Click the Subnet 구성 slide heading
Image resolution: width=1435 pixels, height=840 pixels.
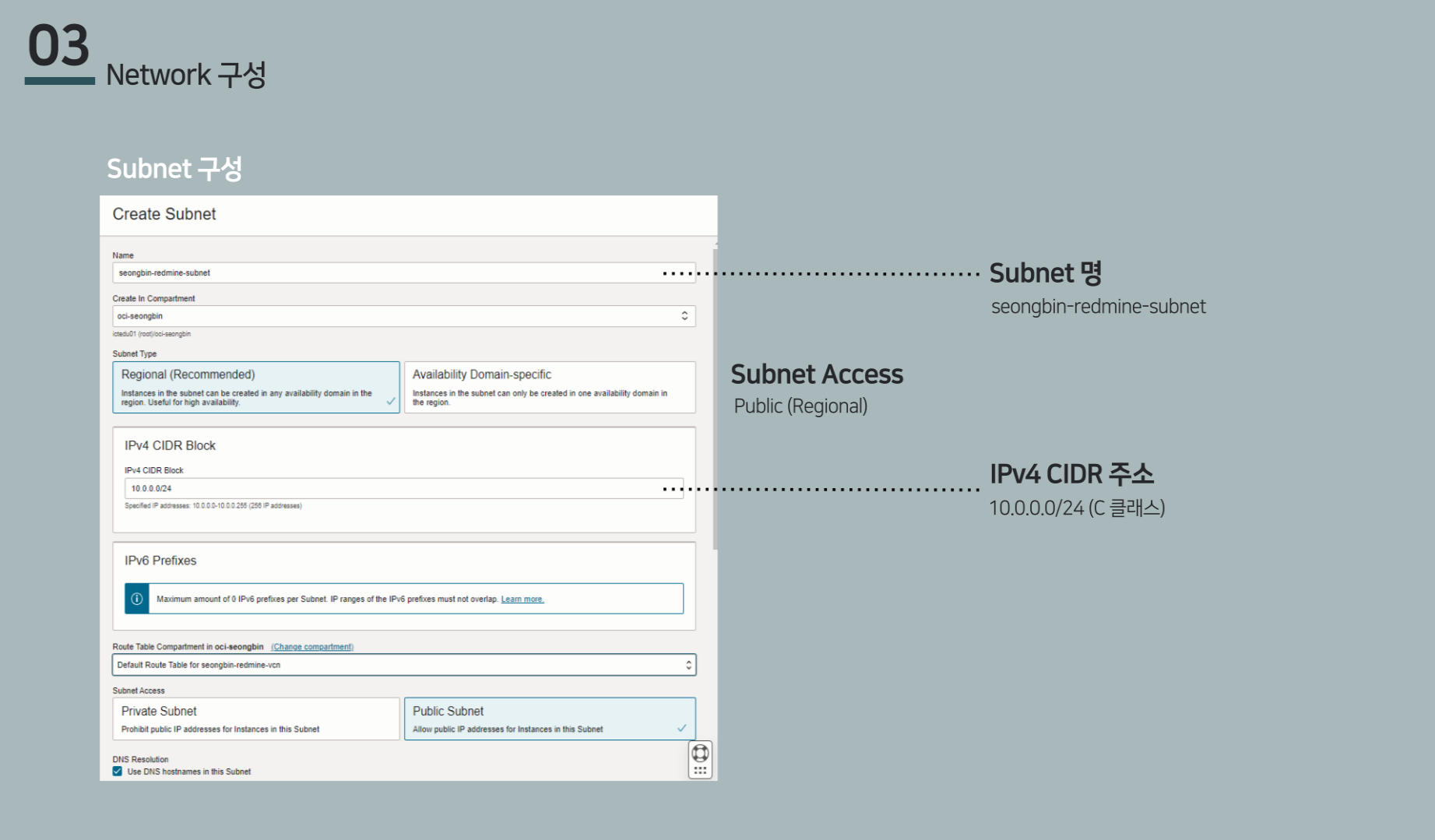click(174, 169)
